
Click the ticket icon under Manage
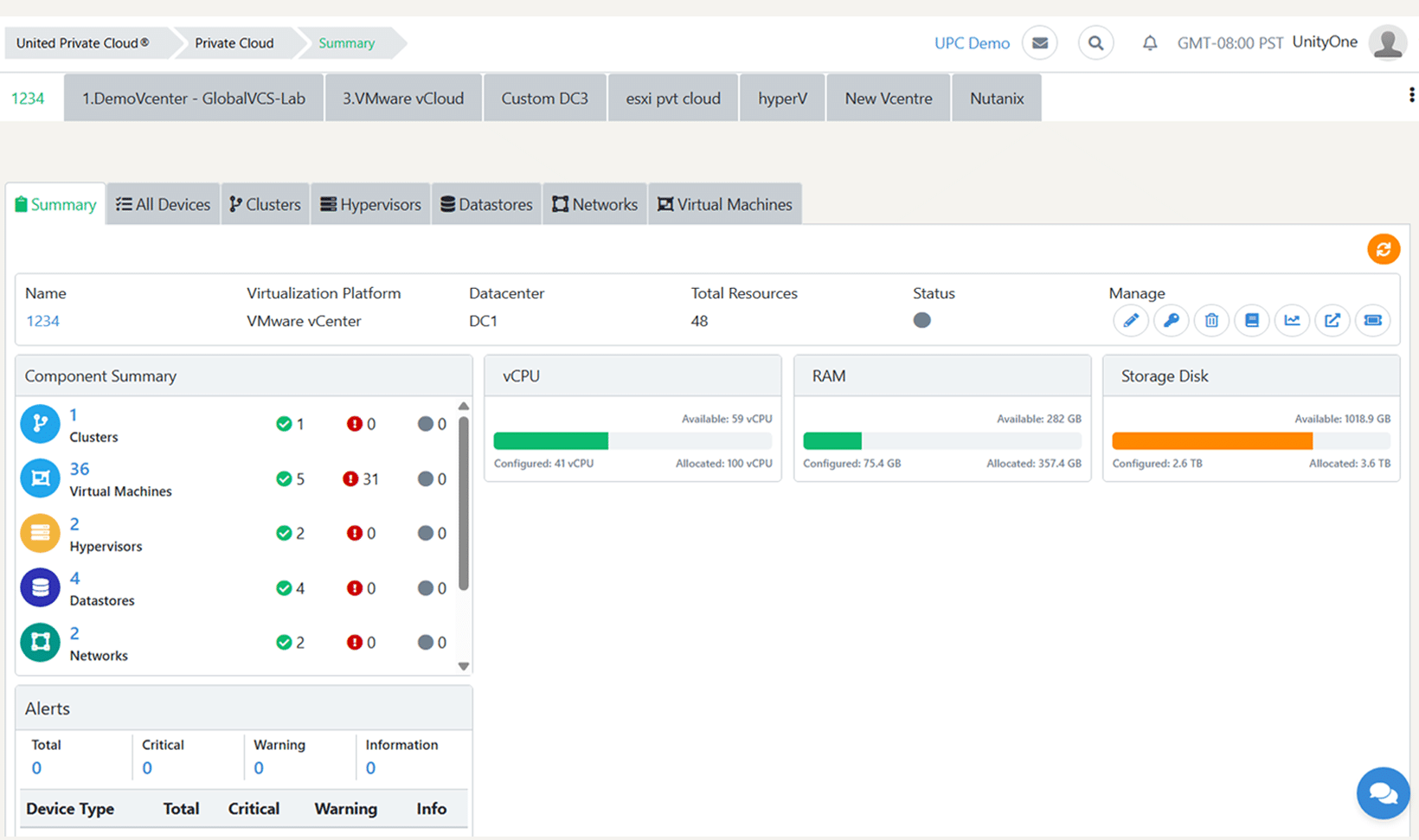[x=1372, y=321]
